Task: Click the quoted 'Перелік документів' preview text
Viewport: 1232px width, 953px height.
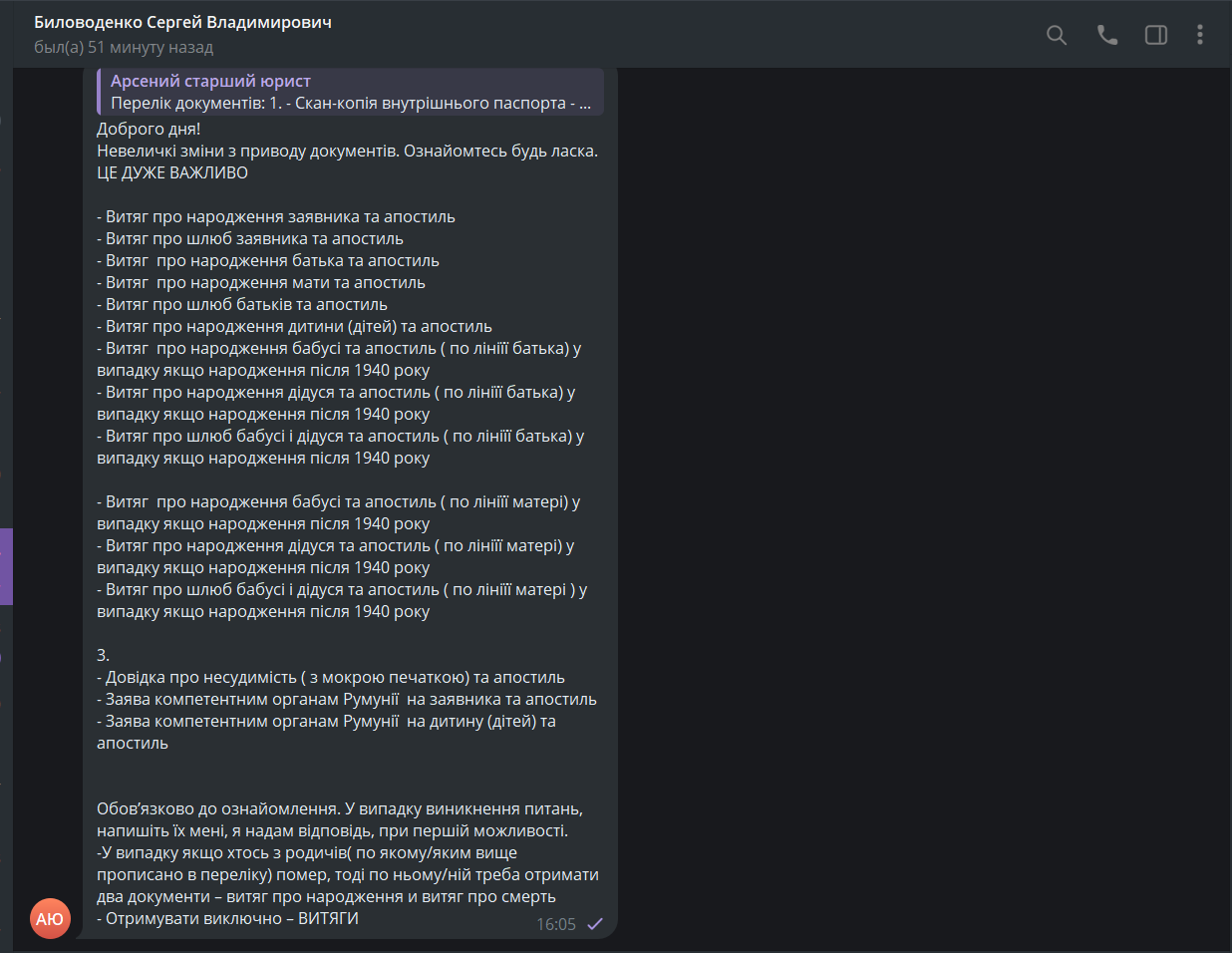Action: pos(350,103)
